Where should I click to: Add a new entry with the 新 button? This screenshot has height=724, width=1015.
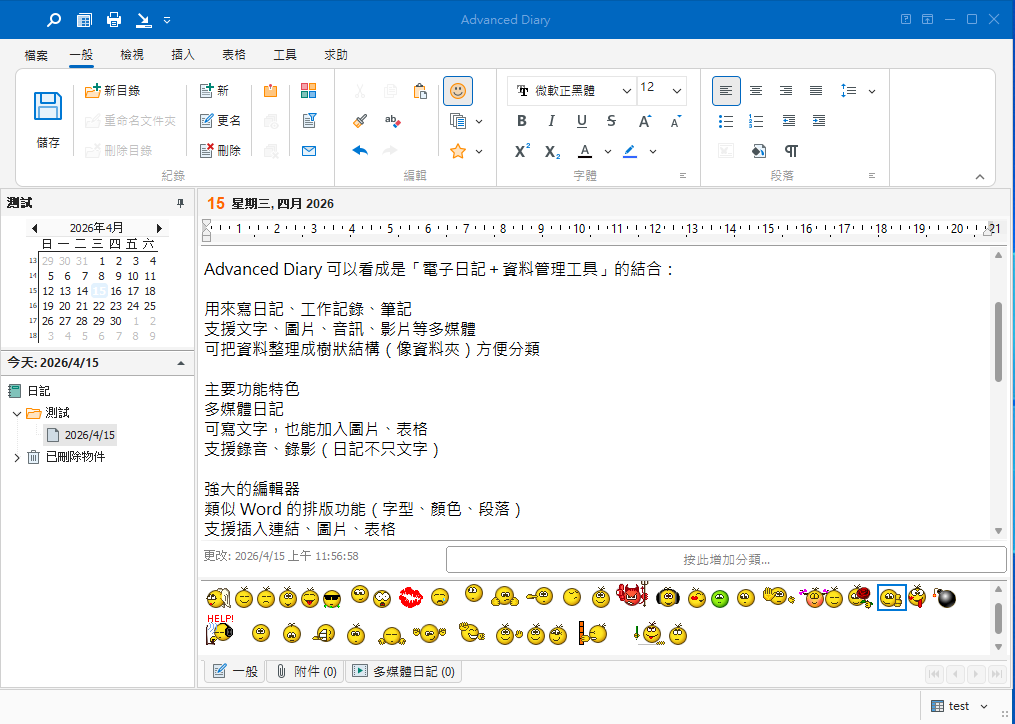click(x=214, y=91)
